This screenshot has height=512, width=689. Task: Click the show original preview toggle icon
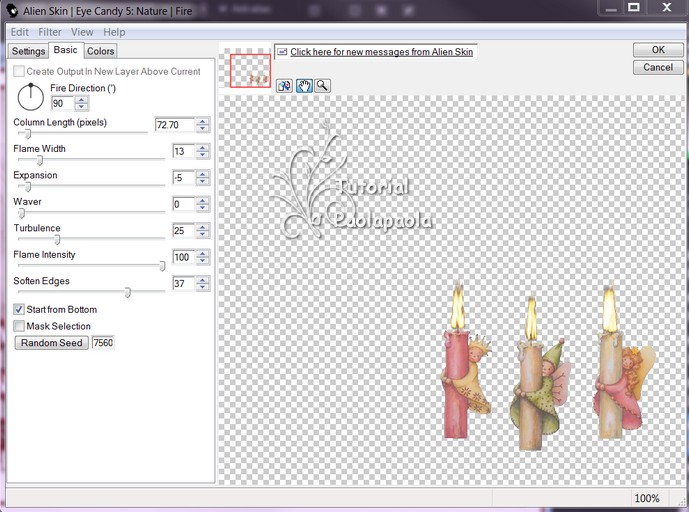click(284, 85)
